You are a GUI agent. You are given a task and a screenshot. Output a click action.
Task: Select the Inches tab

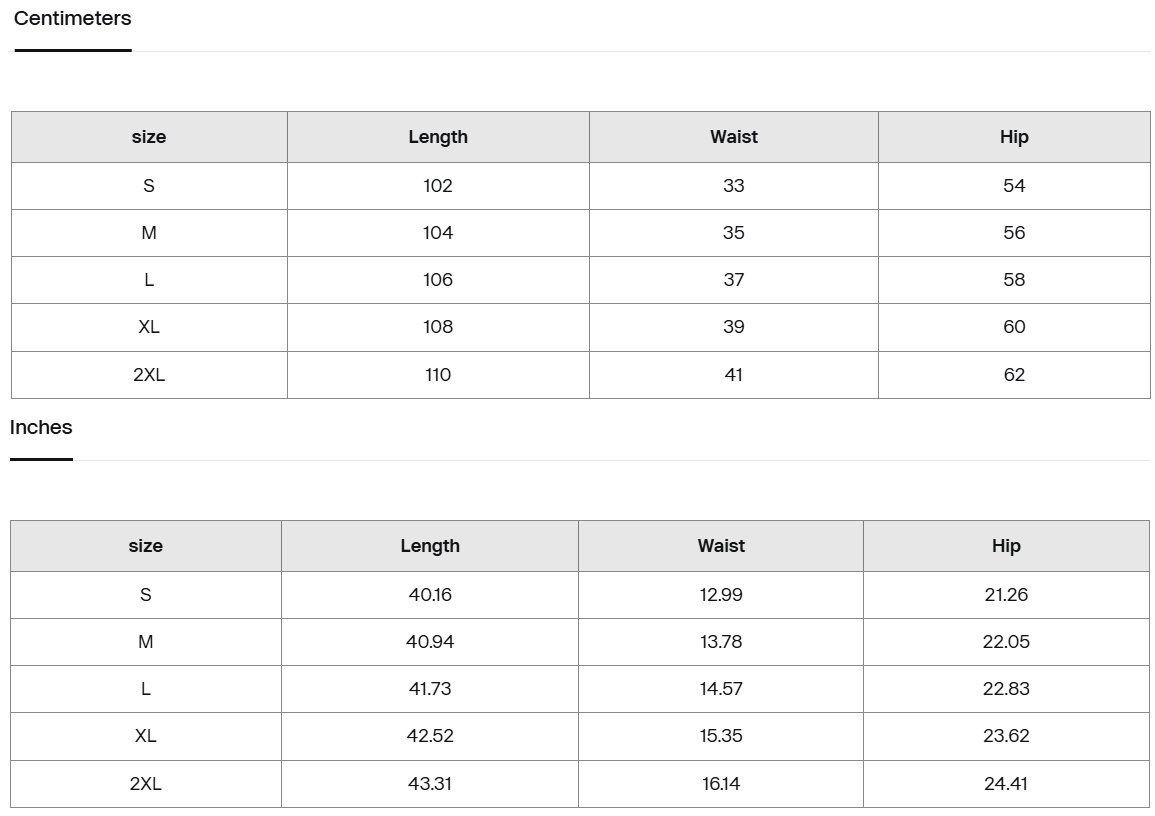pos(41,428)
